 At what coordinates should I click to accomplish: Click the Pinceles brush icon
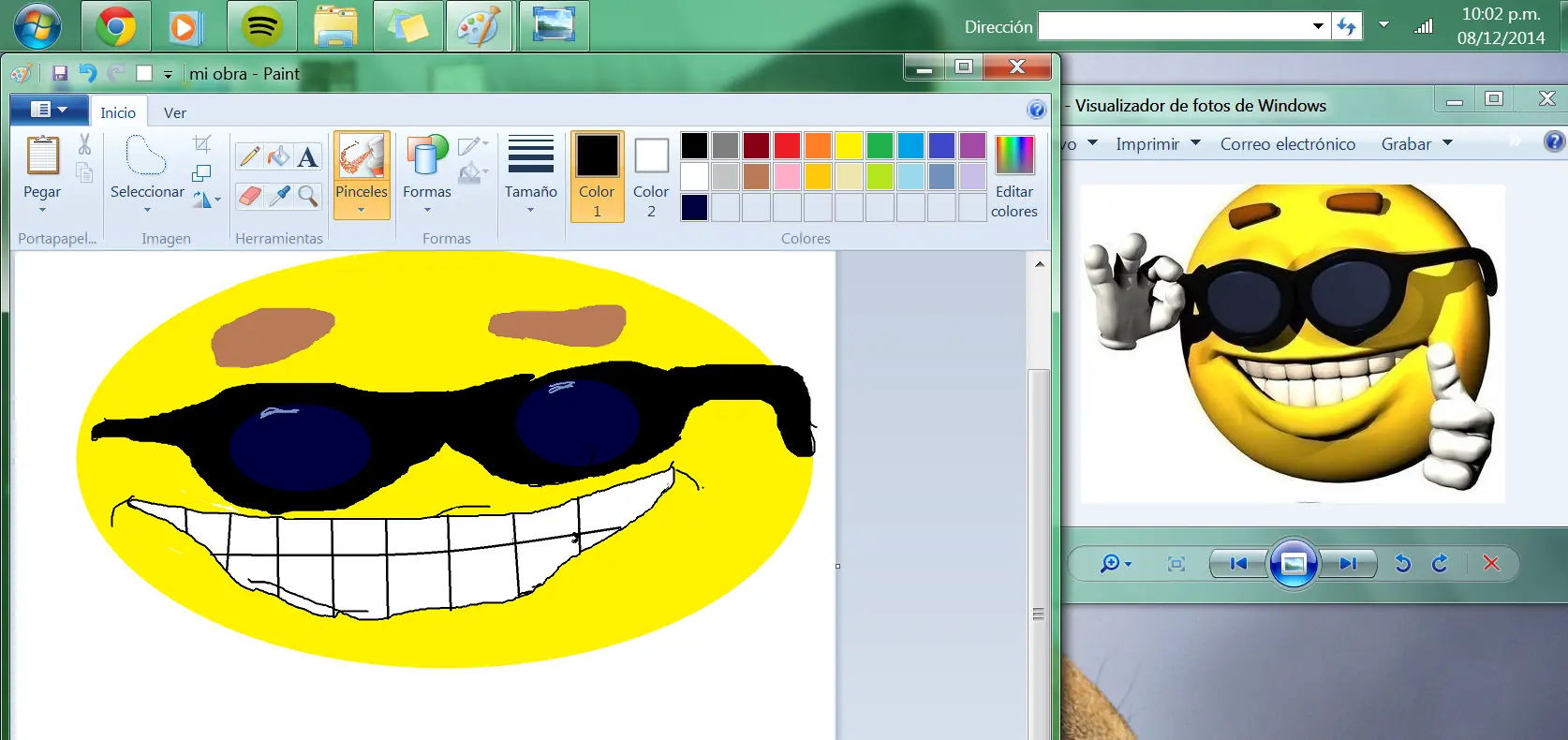point(362,155)
